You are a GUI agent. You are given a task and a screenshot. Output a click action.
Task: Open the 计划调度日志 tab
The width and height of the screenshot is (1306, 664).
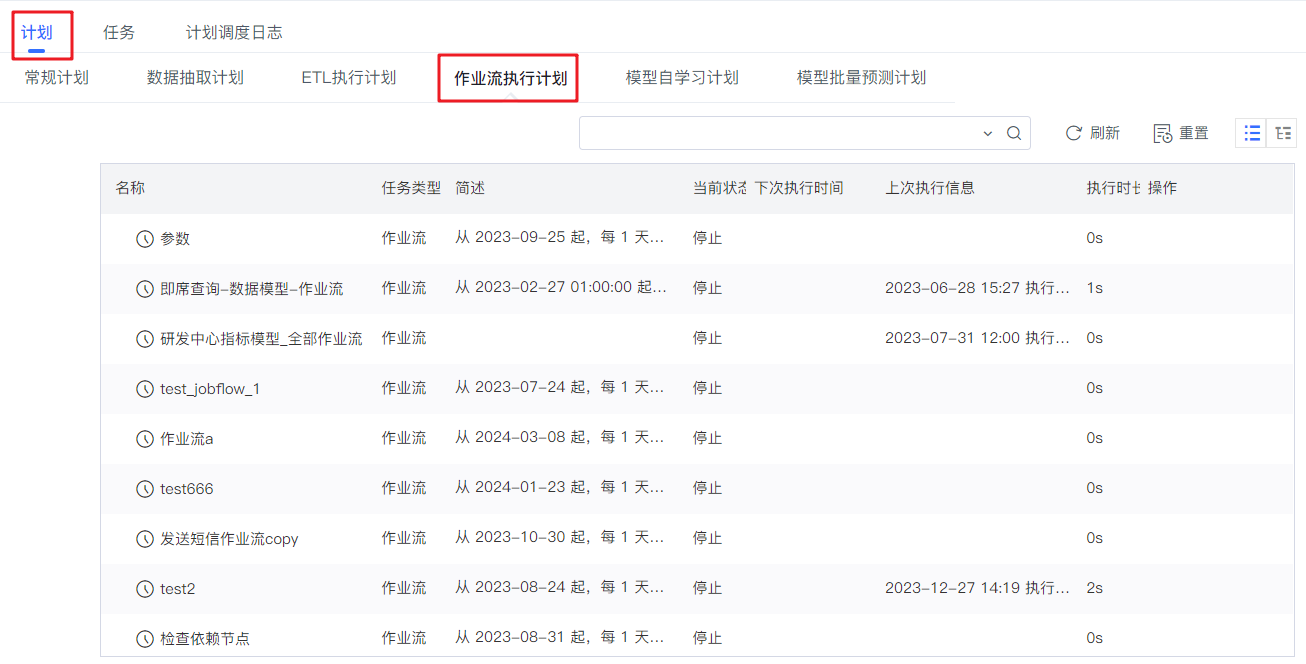[234, 32]
